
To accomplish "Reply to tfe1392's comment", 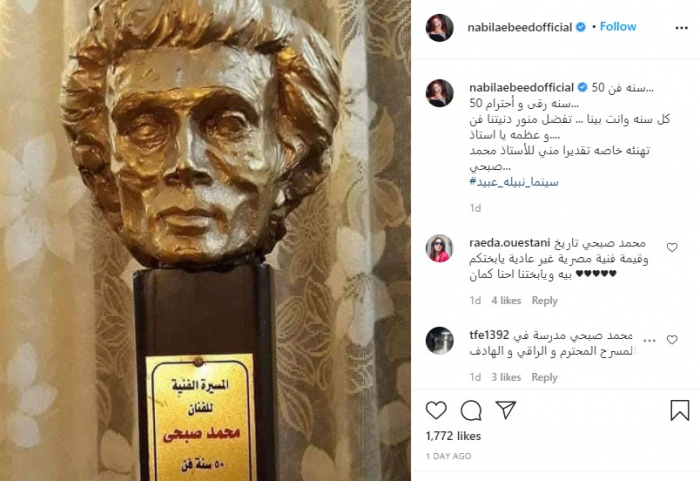I will 545,377.
